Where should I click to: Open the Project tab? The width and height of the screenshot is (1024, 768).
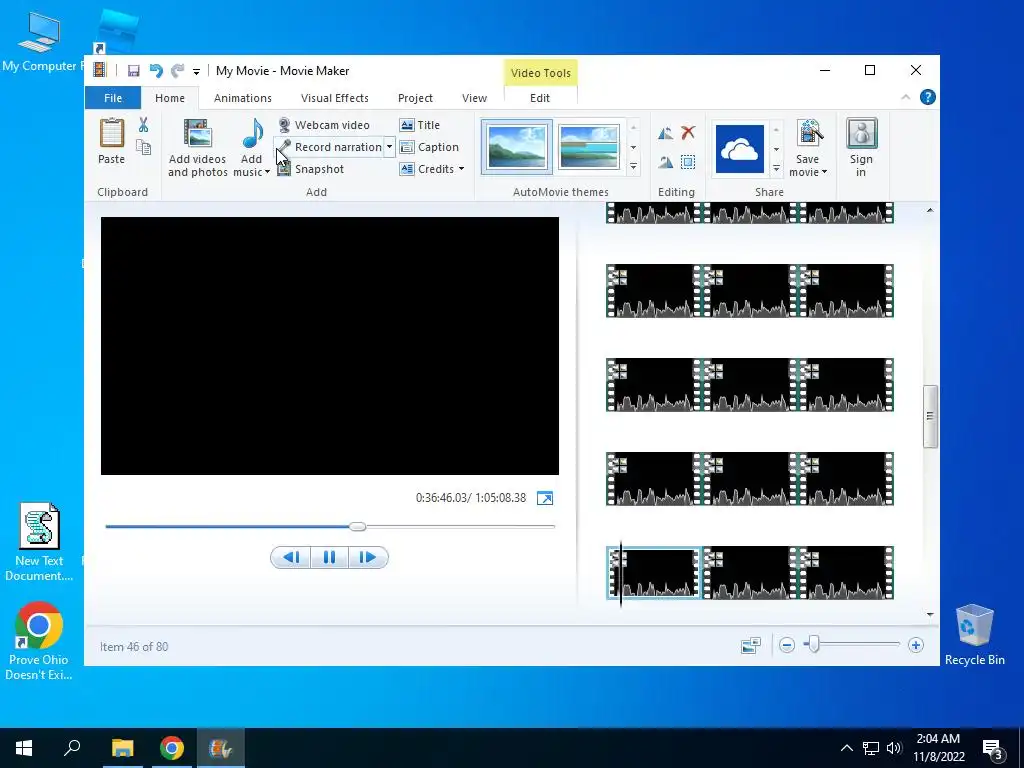click(415, 98)
